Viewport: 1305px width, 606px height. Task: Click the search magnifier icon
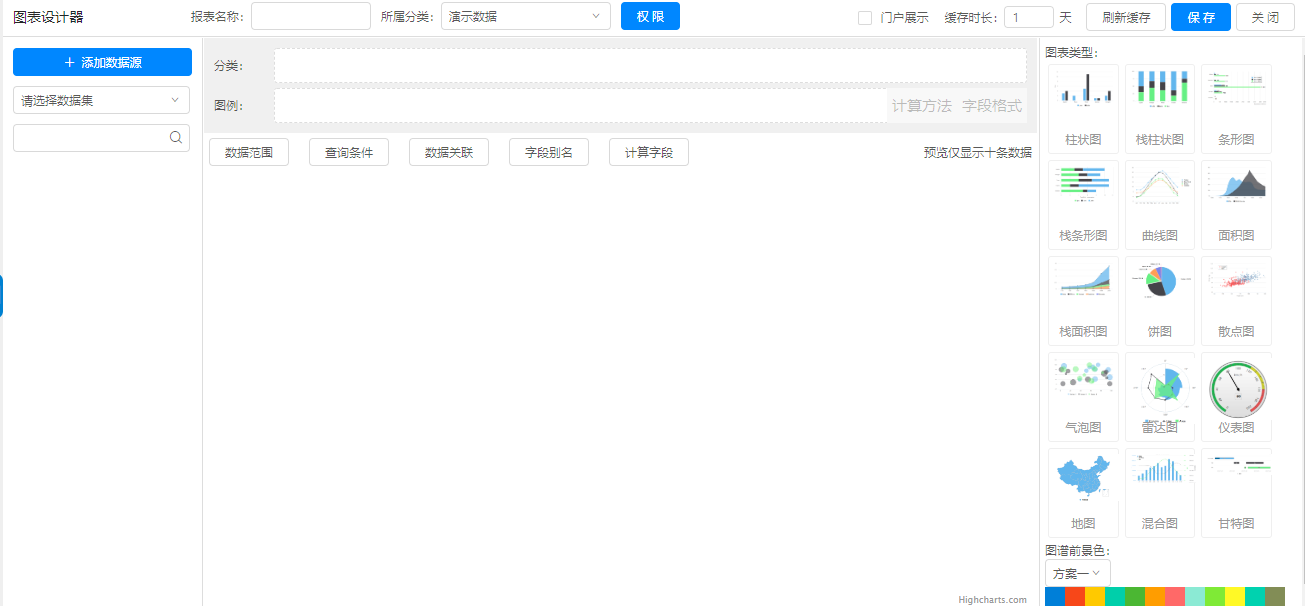point(176,138)
